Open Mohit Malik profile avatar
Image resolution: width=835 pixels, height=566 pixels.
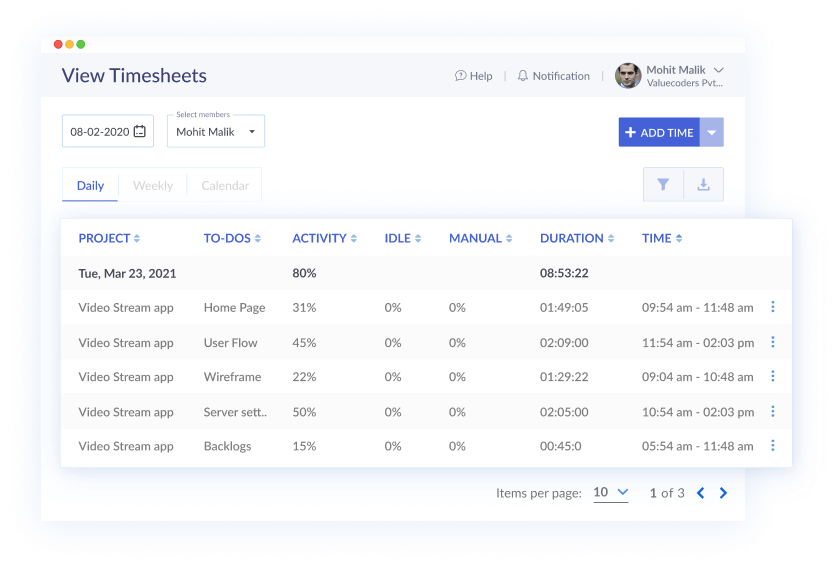[x=628, y=76]
